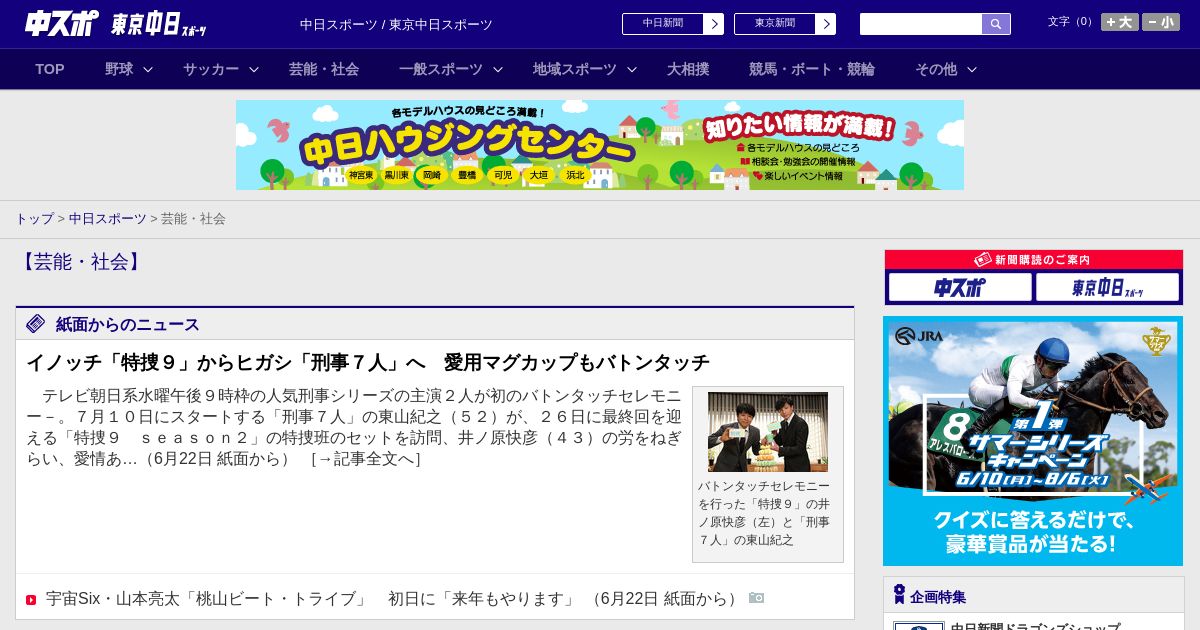
Task: Click the 中日ハウジングセンター banner ad
Action: [x=600, y=145]
